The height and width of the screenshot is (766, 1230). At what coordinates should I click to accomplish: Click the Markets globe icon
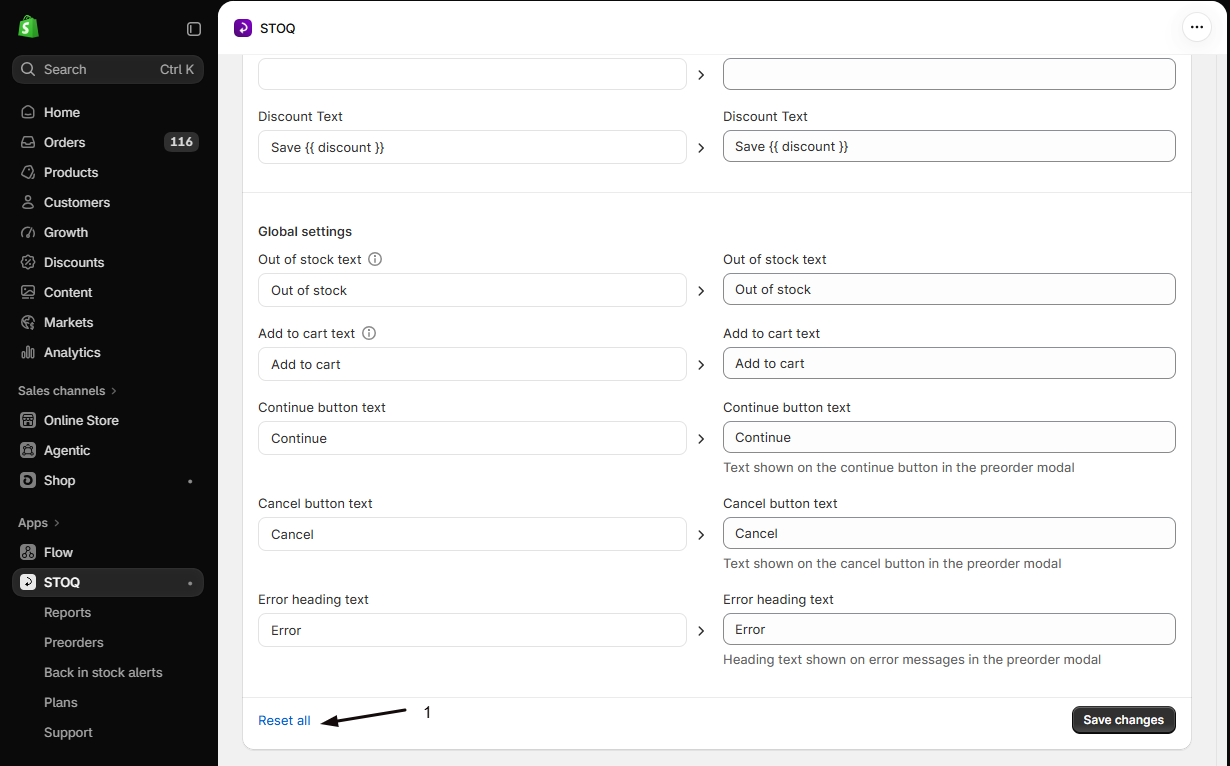[28, 322]
